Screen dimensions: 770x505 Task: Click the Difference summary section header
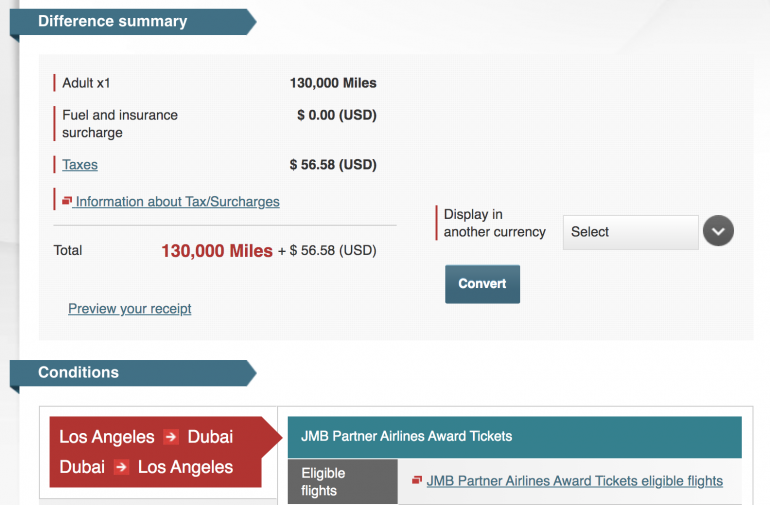pyautogui.click(x=112, y=21)
